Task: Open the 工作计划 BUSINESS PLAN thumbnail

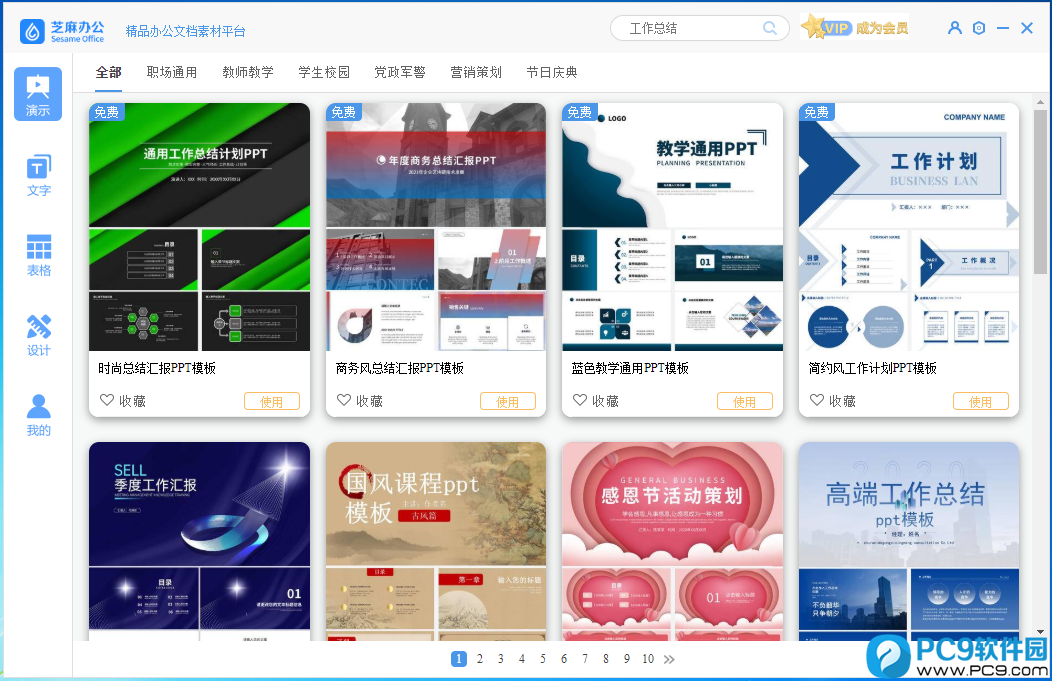Action: (x=908, y=227)
